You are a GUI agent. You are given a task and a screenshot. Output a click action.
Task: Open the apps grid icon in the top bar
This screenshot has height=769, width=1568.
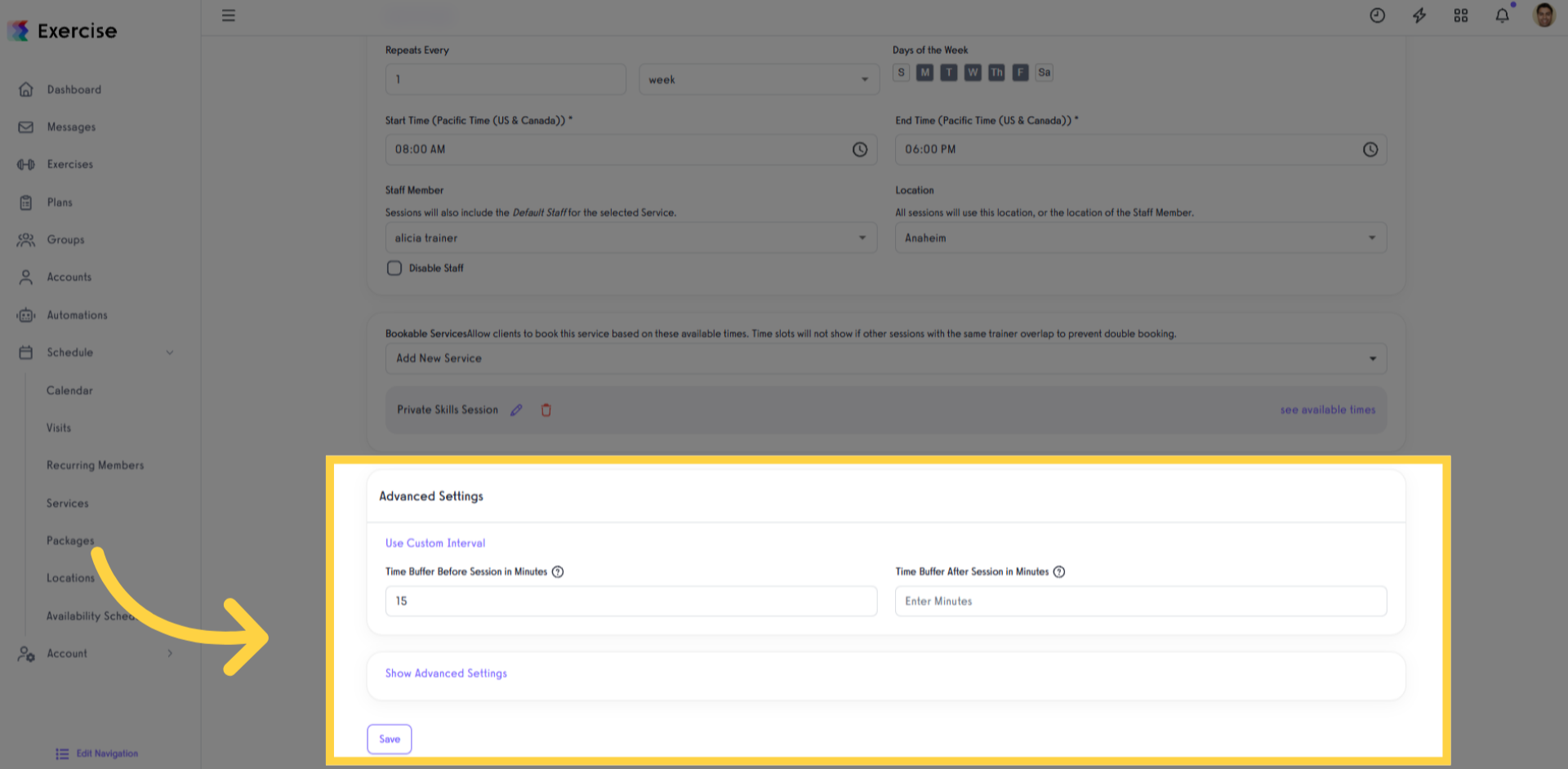[x=1460, y=15]
